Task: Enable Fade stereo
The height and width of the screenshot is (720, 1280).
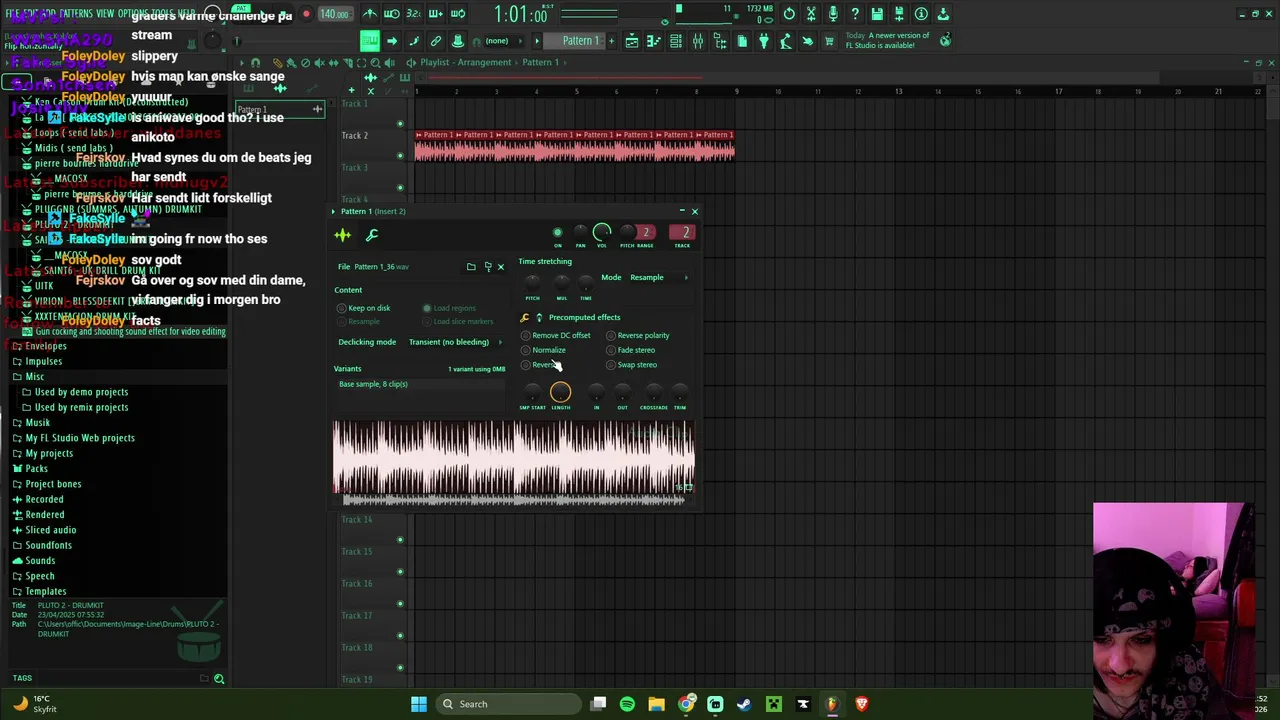Action: click(x=631, y=350)
